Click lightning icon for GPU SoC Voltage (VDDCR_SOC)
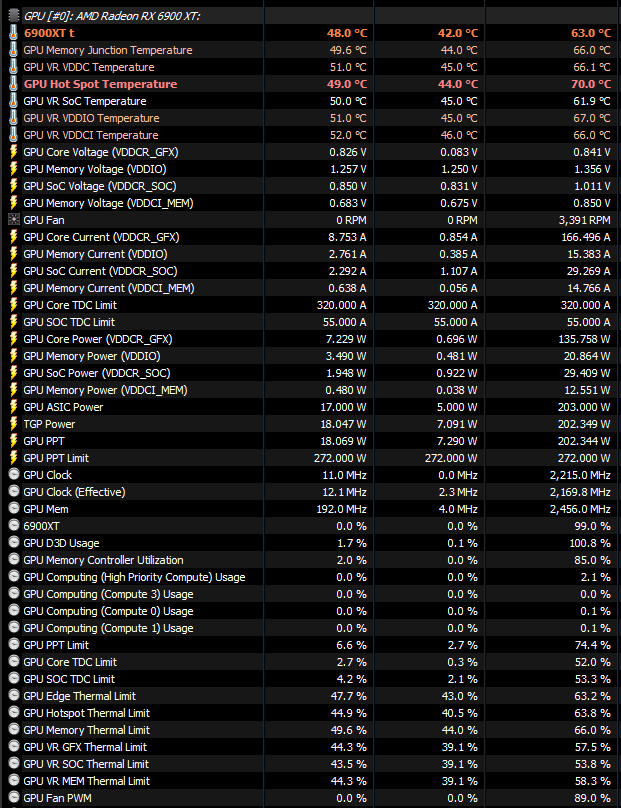This screenshot has width=621, height=808. coord(14,186)
